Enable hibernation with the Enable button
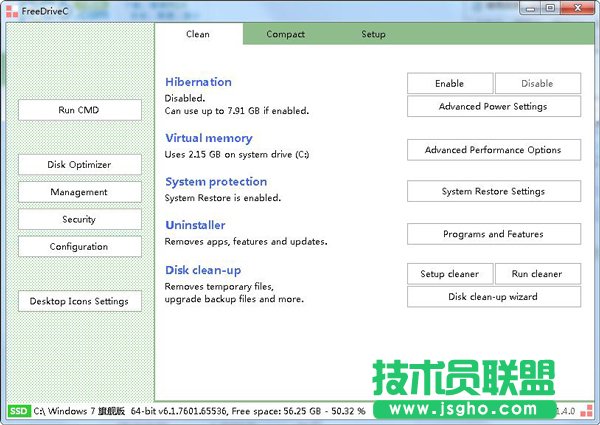The width and height of the screenshot is (600, 425). [x=449, y=83]
